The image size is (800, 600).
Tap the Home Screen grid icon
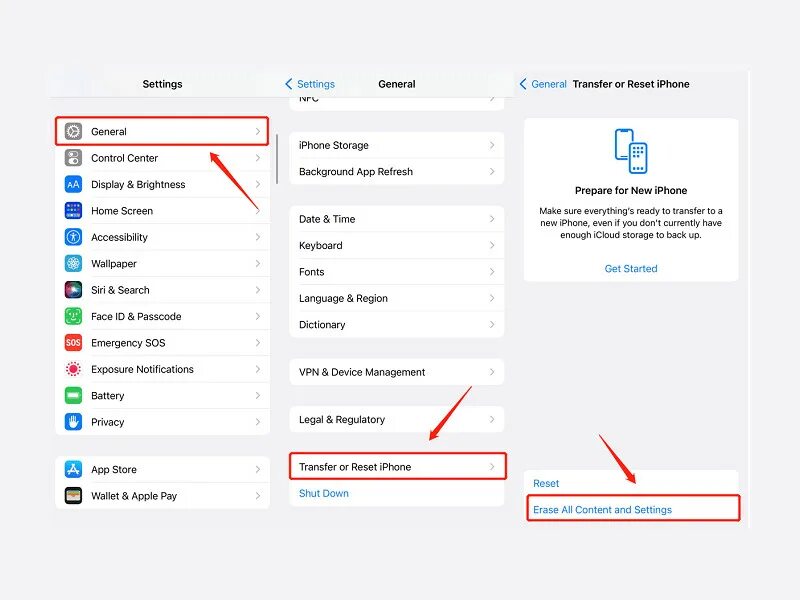click(x=73, y=211)
